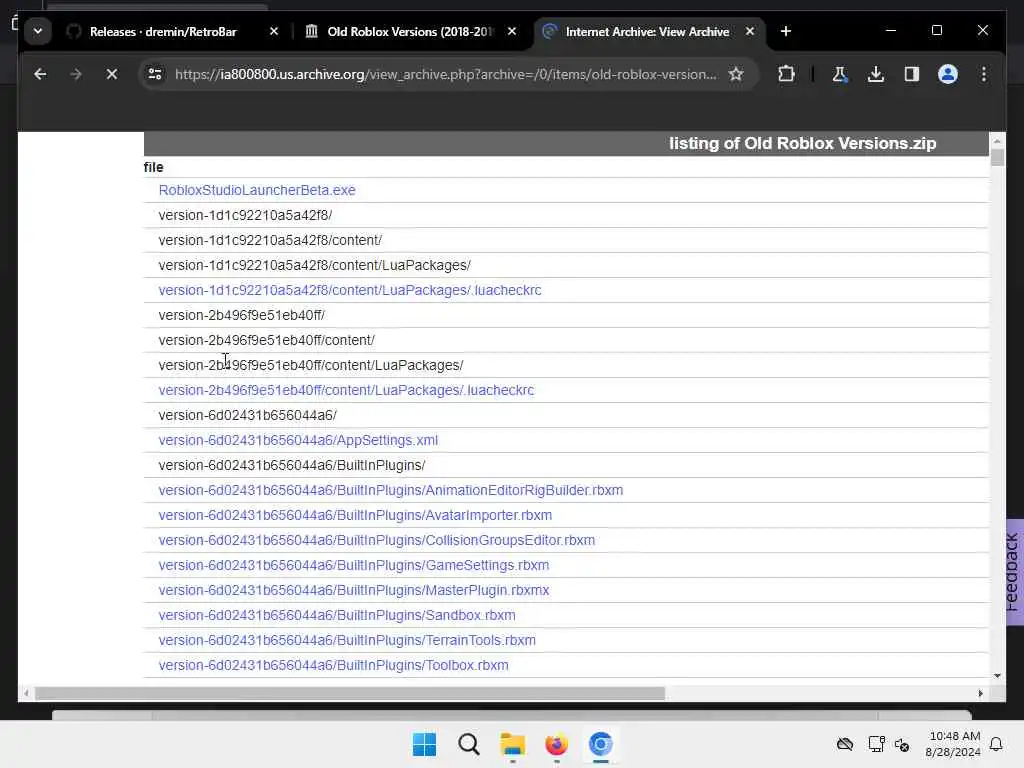This screenshot has height=768, width=1024.
Task: Open TerrainTools.rbxm link
Action: click(x=347, y=640)
